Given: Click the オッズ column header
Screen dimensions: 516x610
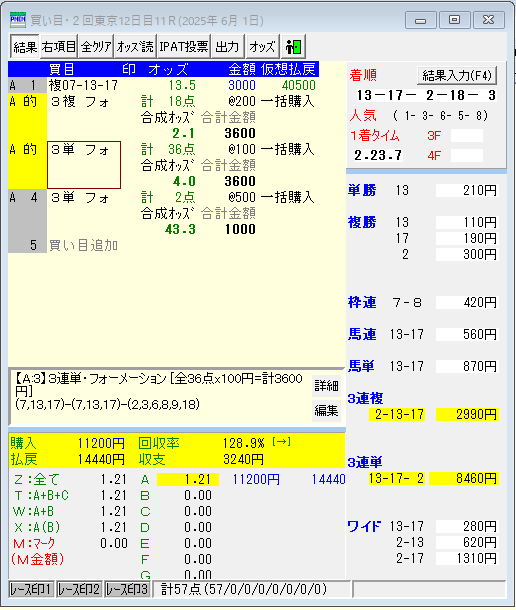Looking at the screenshot, I should pyautogui.click(x=168, y=69).
